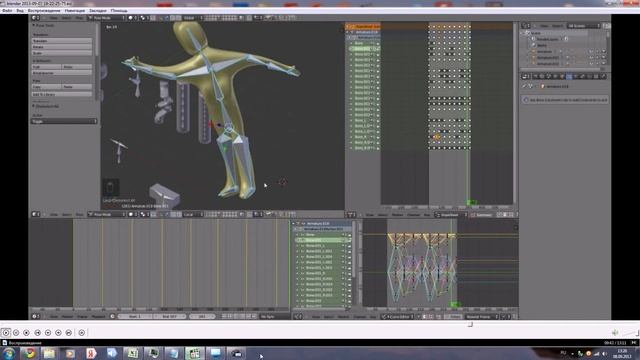Click the Rotate button

(62, 47)
